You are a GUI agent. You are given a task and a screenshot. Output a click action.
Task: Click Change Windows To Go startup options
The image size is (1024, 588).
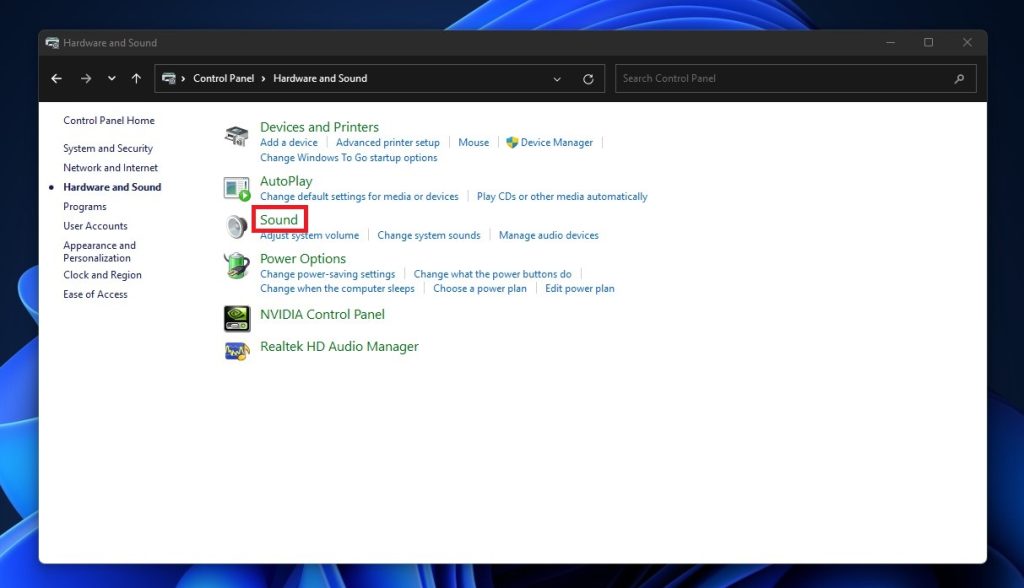pyautogui.click(x=349, y=157)
